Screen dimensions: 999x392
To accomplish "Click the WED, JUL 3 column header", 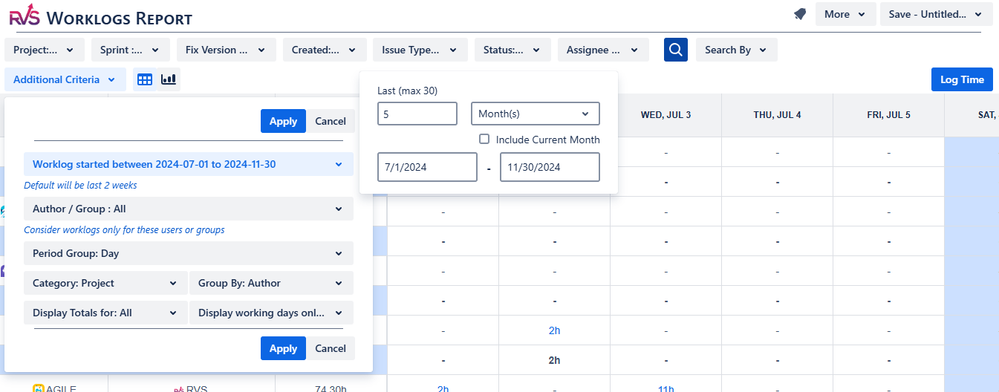I will tap(666, 115).
